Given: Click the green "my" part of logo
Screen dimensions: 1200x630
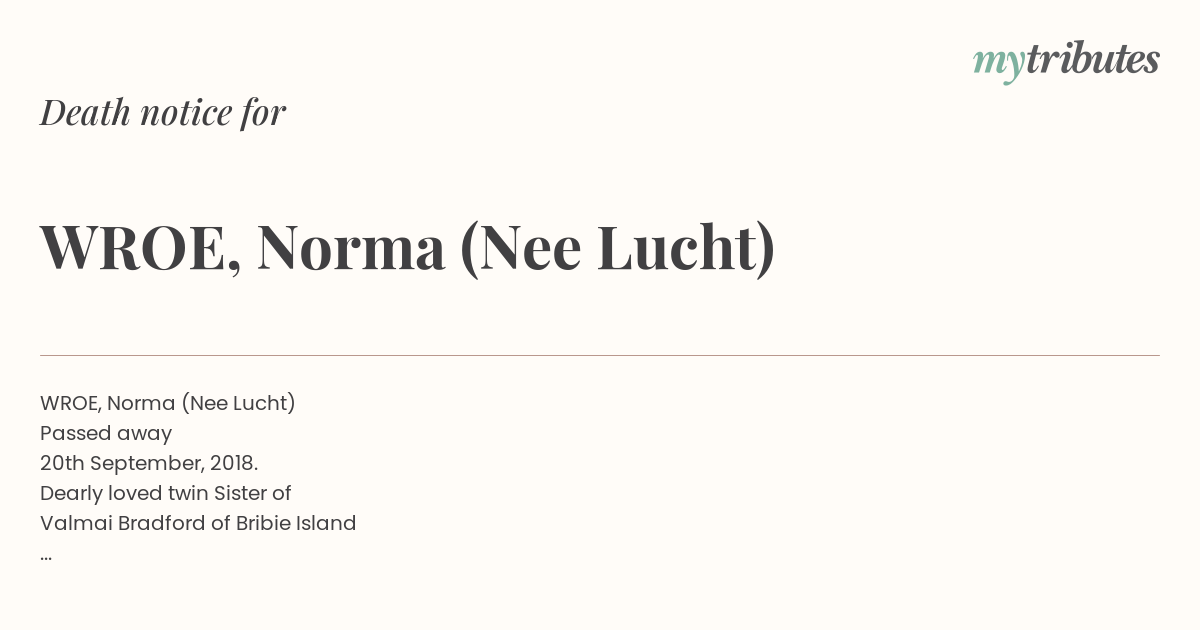Looking at the screenshot, I should pyautogui.click(x=998, y=66).
